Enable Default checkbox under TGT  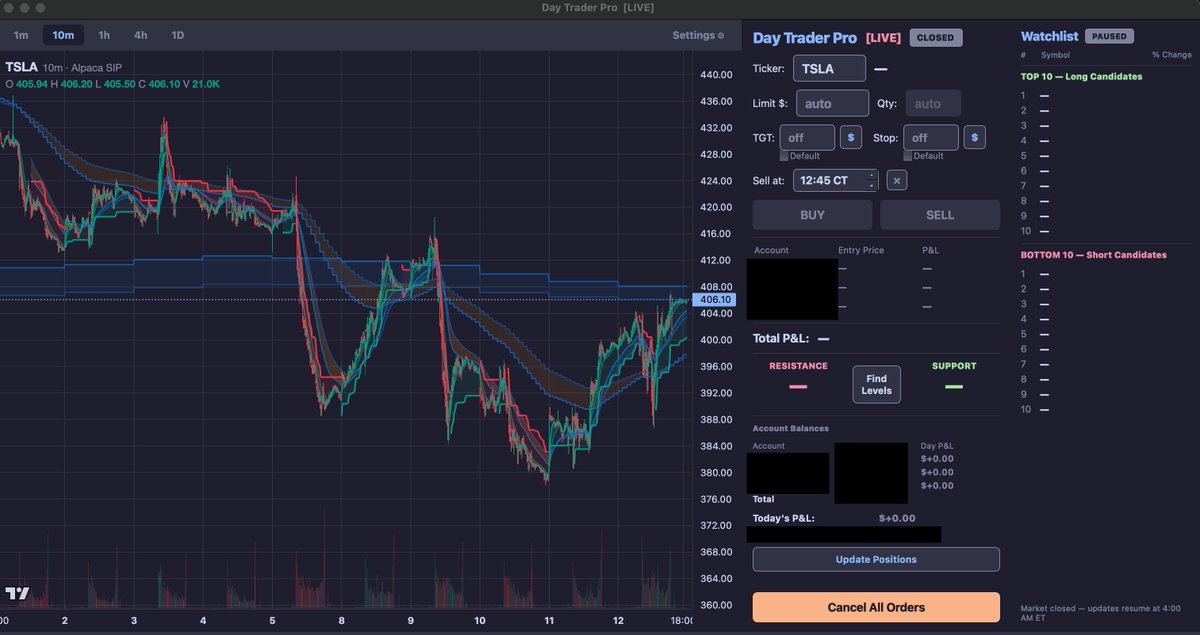[784, 156]
